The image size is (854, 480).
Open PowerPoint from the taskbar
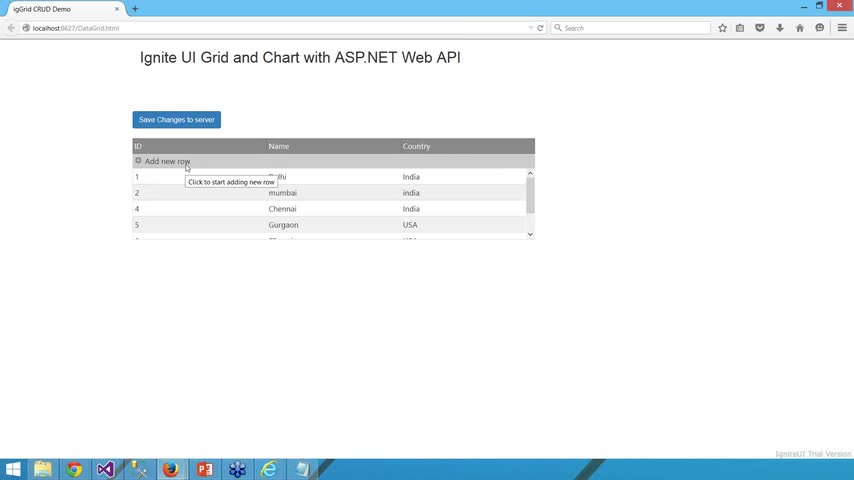point(205,469)
